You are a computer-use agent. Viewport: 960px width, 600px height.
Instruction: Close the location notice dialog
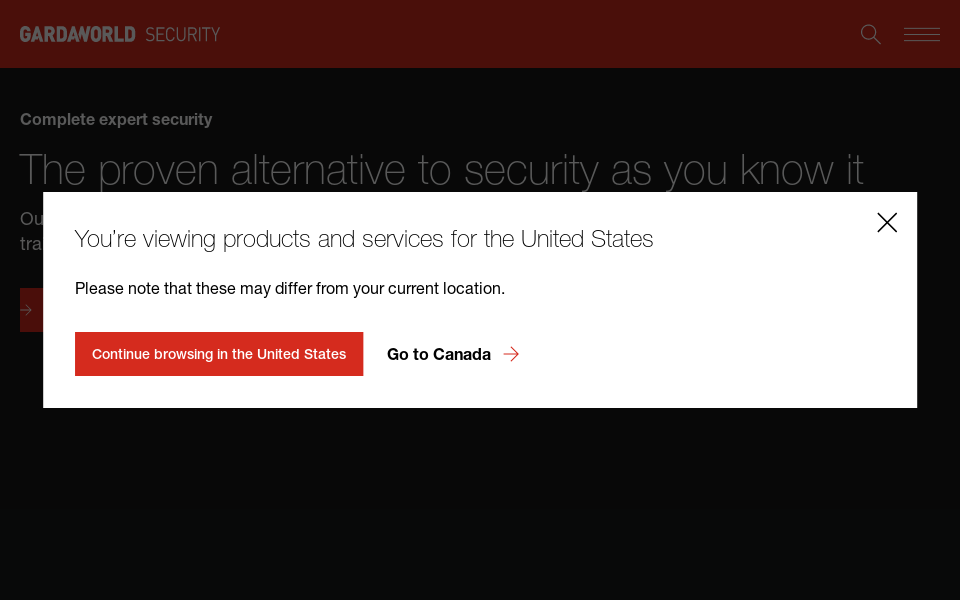[887, 222]
